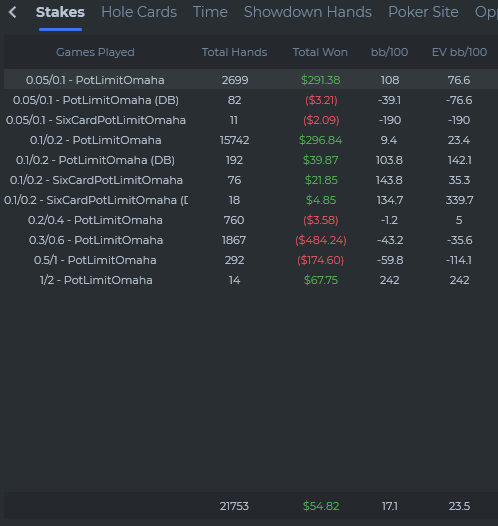The width and height of the screenshot is (498, 526).
Task: Click the back arrow chevron icon
Action: (x=13, y=12)
